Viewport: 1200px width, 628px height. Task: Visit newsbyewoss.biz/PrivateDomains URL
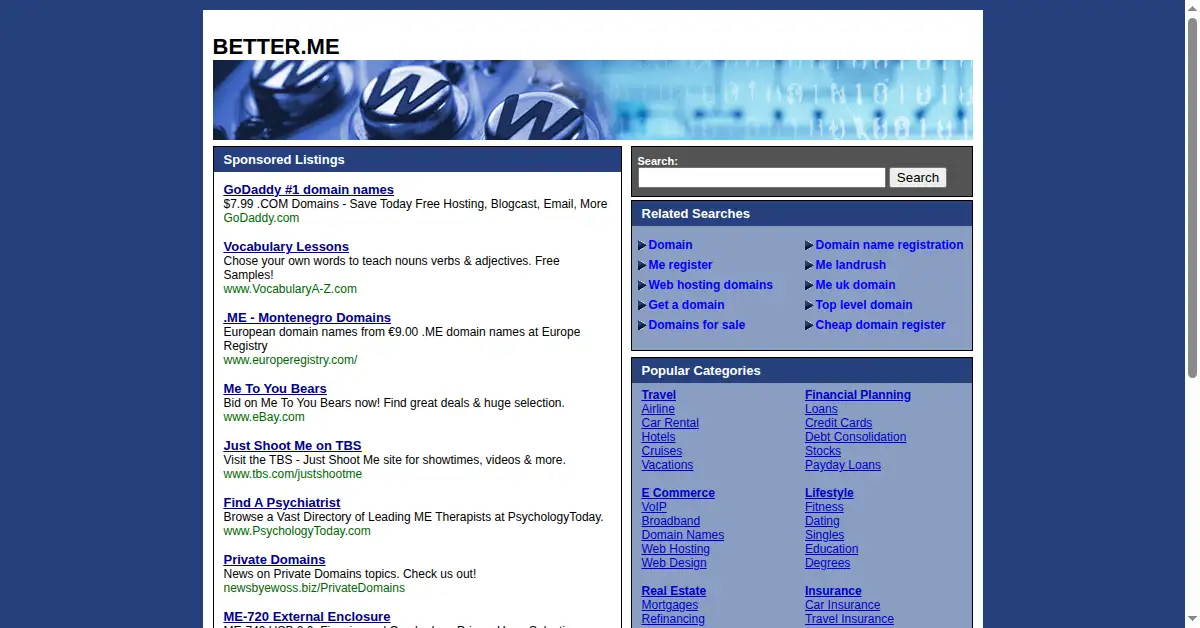314,588
